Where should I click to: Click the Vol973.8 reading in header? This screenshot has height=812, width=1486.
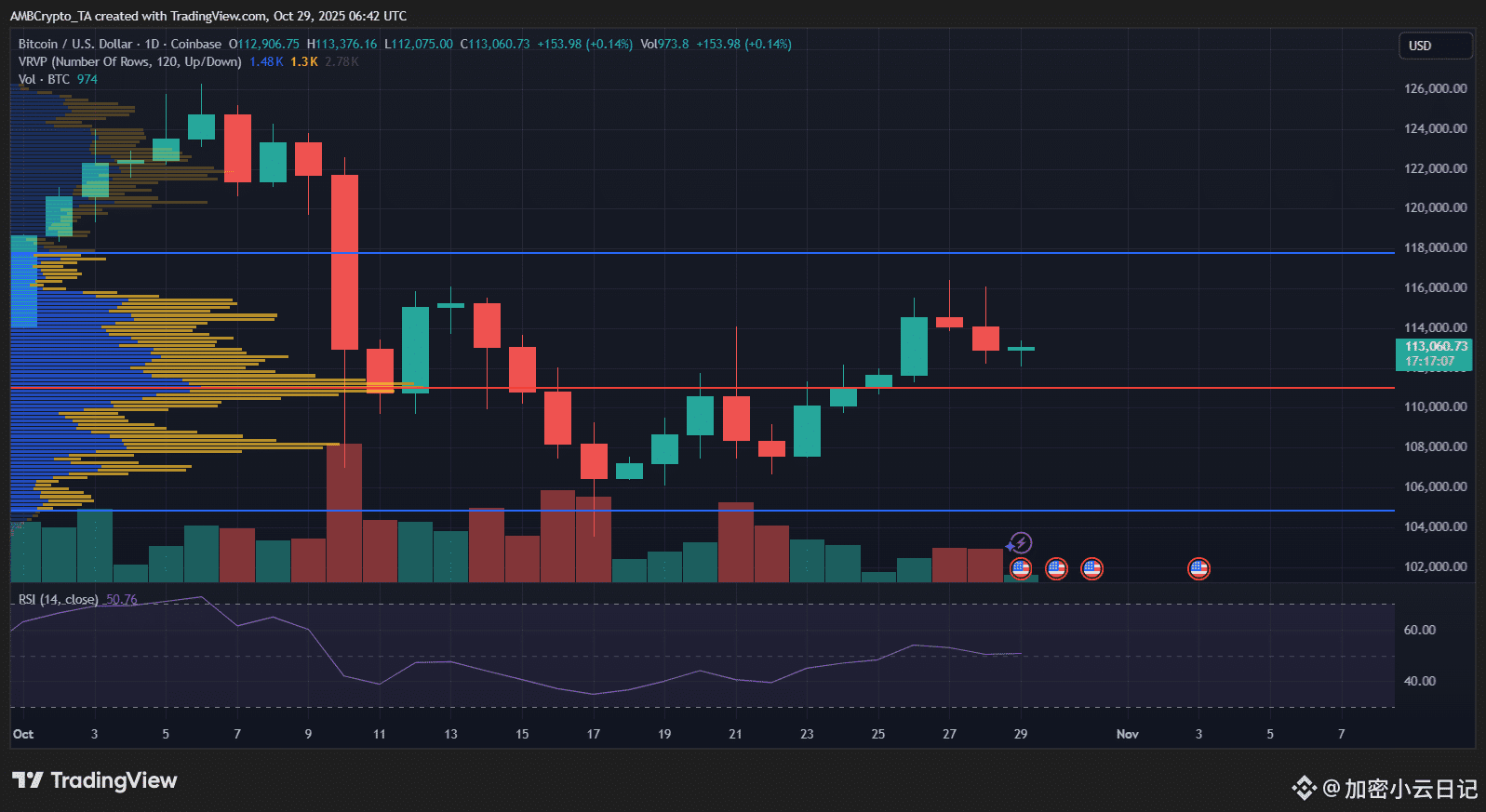(x=664, y=44)
